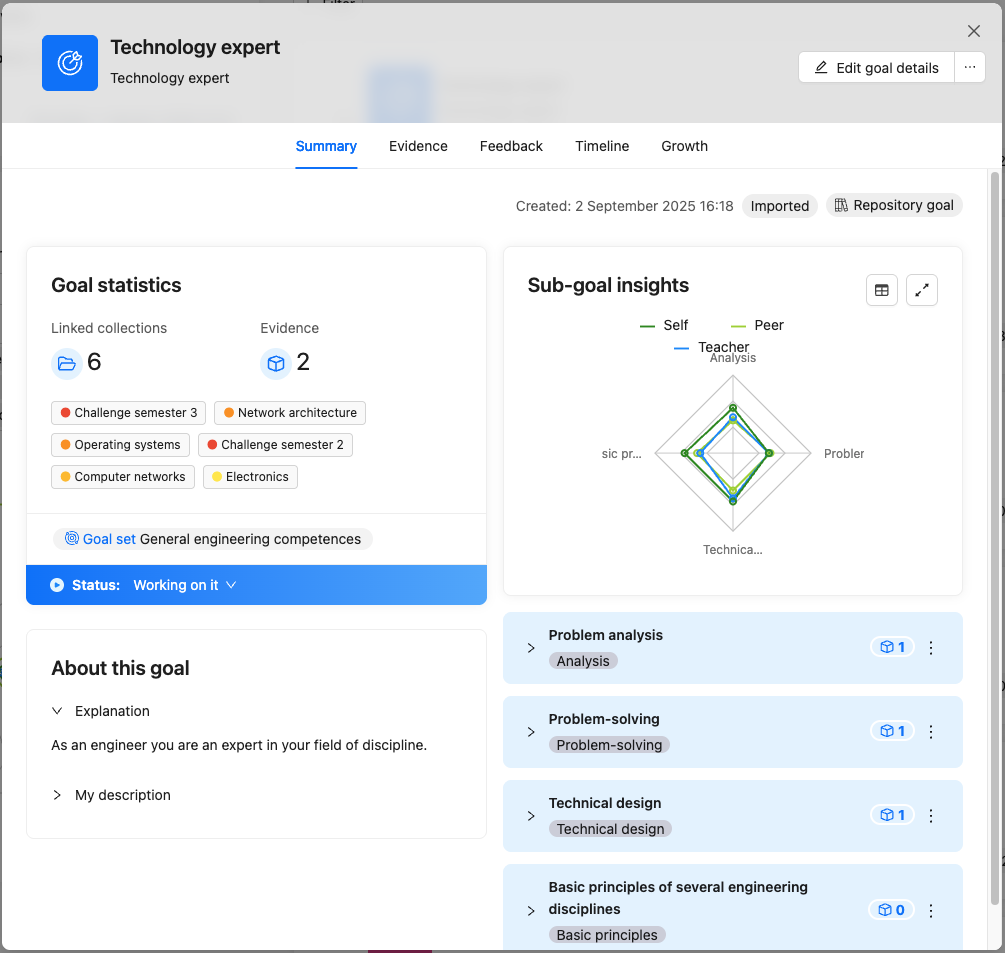1005x953 pixels.
Task: Expand the Problem-solving sub-goal
Action: click(x=531, y=732)
